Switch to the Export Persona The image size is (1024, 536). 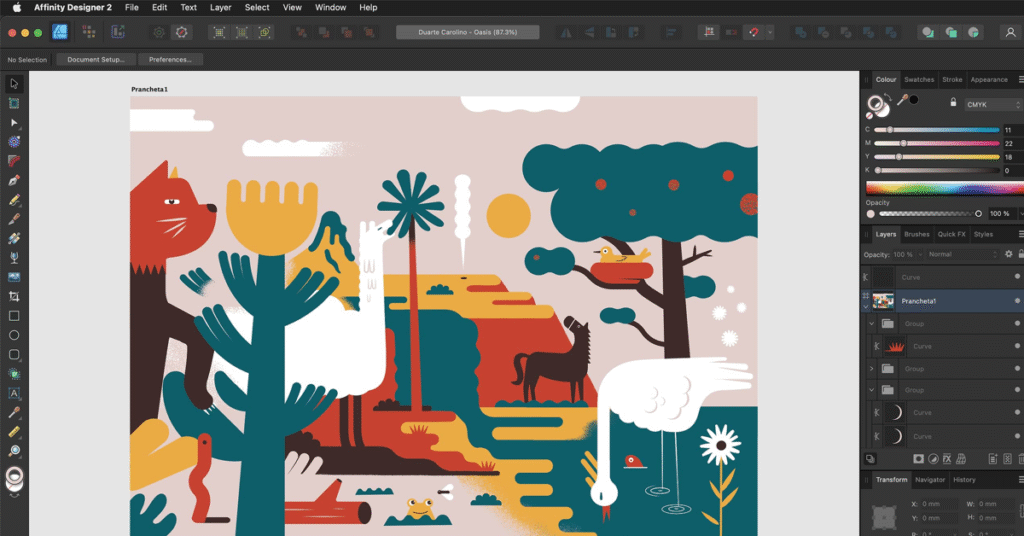(118, 32)
